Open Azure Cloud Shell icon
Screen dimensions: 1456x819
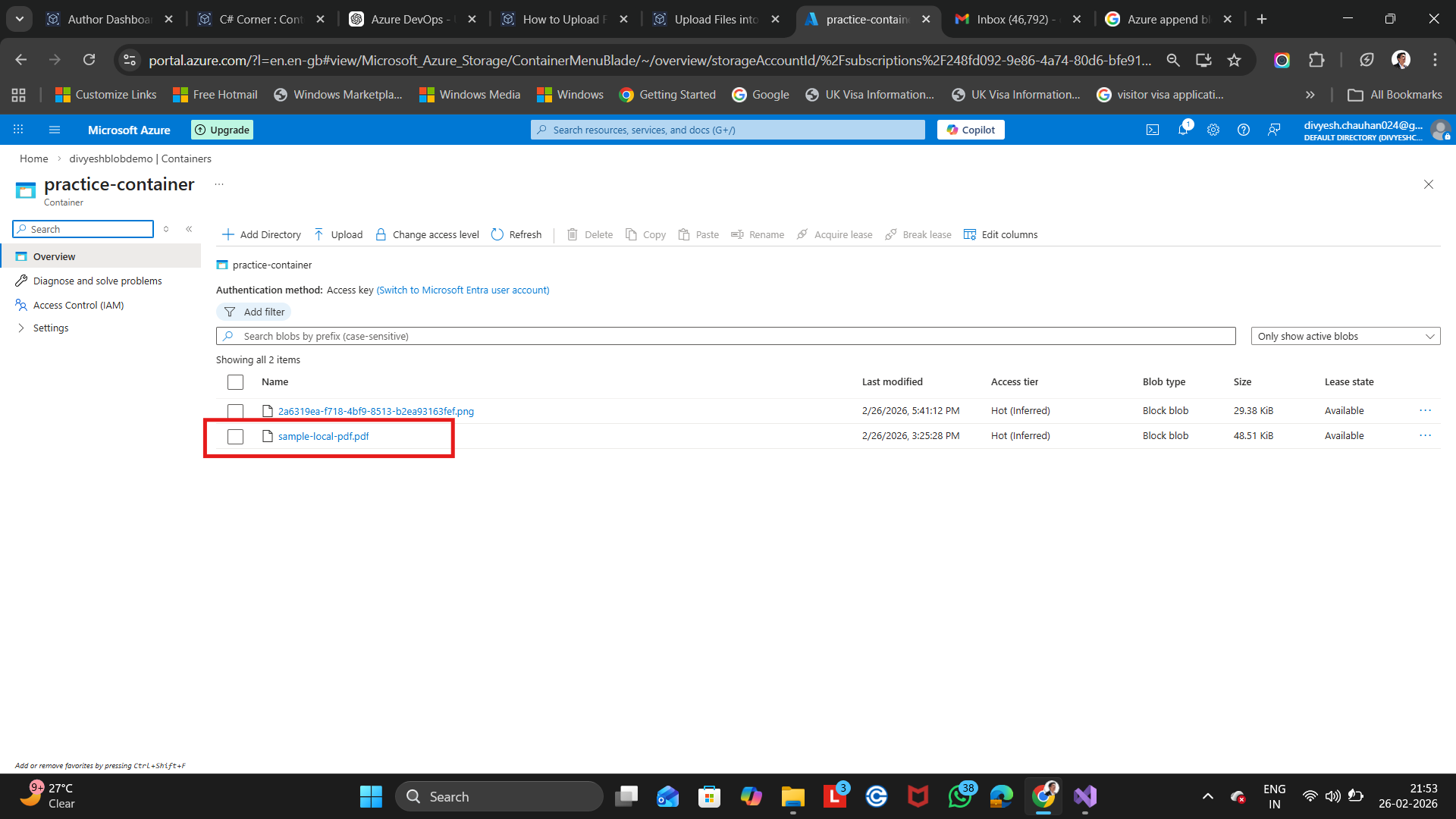click(x=1153, y=130)
